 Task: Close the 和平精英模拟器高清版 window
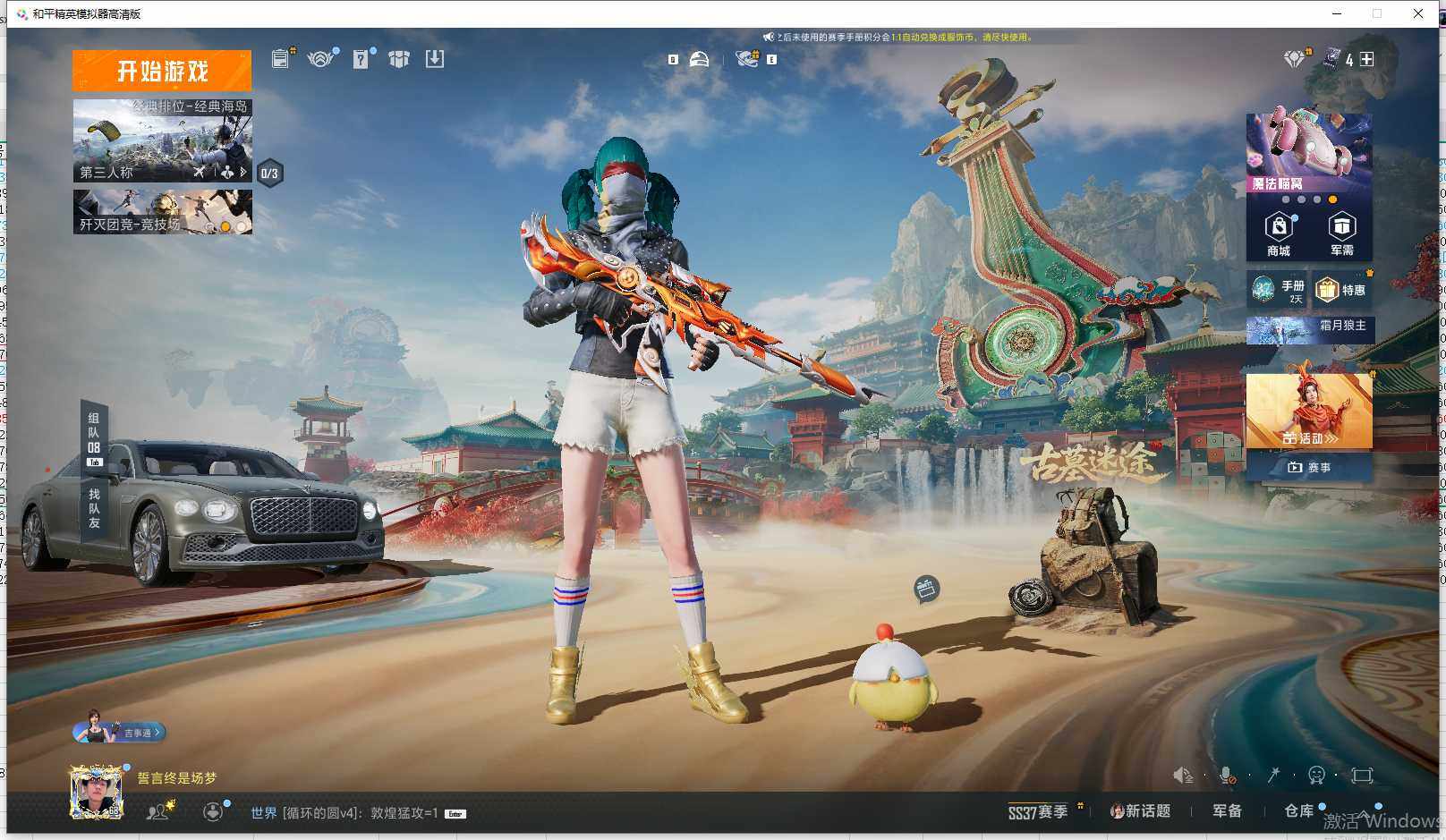[1418, 13]
